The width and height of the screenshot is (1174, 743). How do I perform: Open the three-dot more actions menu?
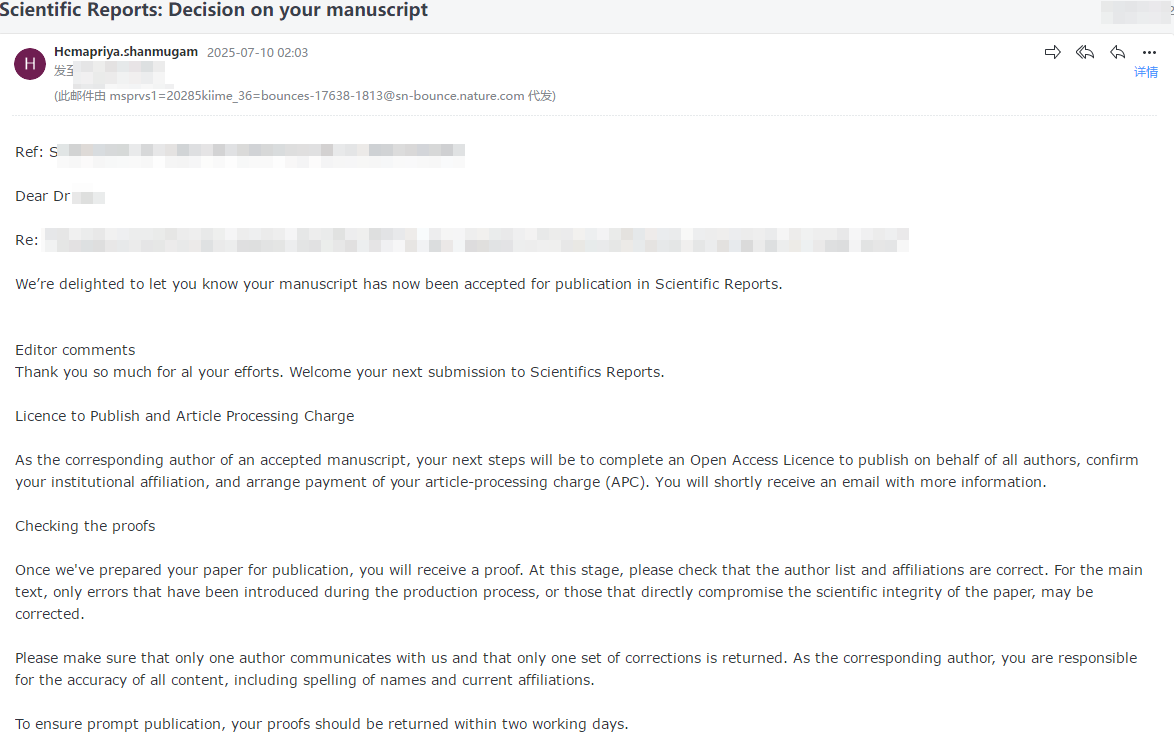[1149, 53]
